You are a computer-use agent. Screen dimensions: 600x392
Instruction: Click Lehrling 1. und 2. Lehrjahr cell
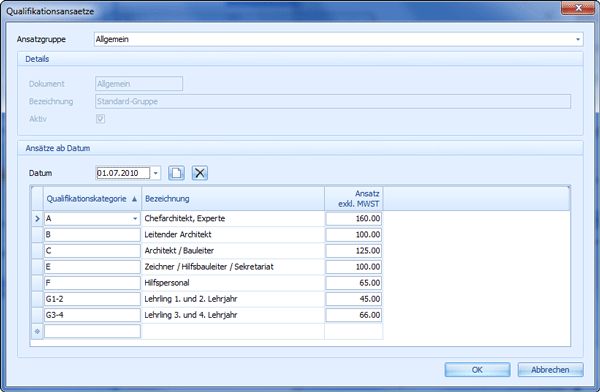(233, 299)
